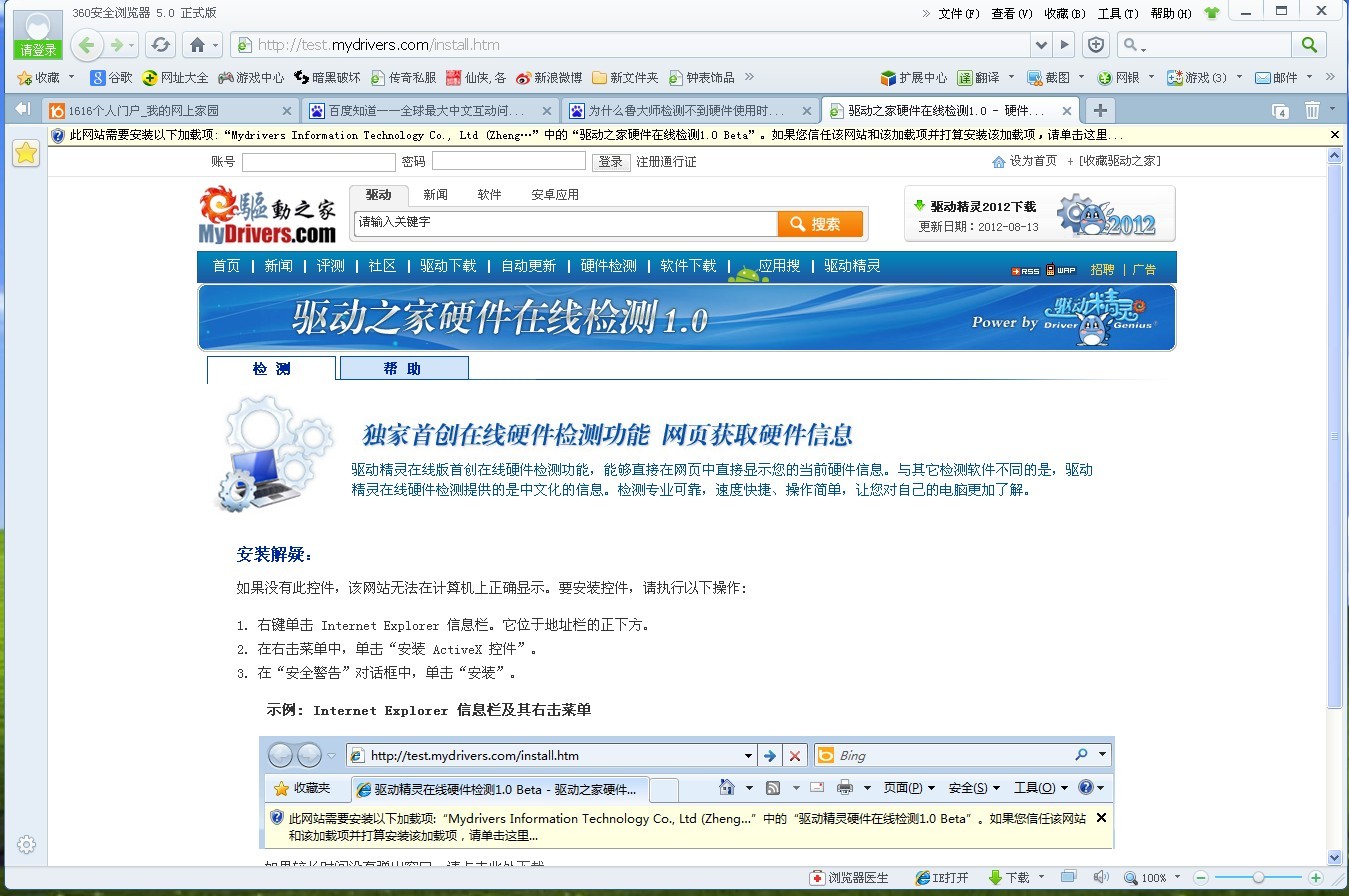Viewport: 1349px width, 896px height.
Task: Open the 收藏 favorites star in bookmark bar
Action: (38, 77)
